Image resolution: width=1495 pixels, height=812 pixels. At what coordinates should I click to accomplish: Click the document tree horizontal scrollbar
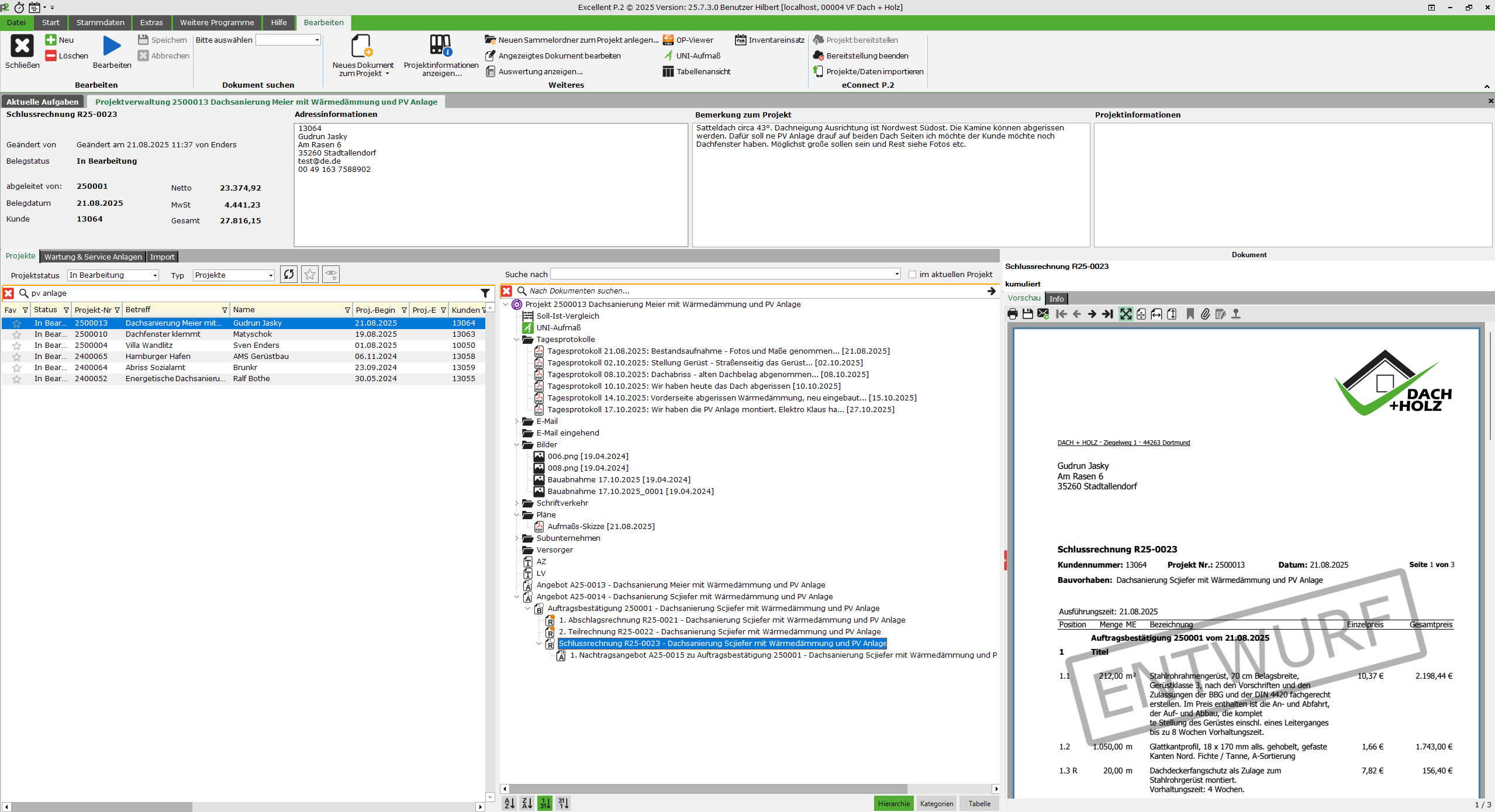pyautogui.click(x=707, y=789)
